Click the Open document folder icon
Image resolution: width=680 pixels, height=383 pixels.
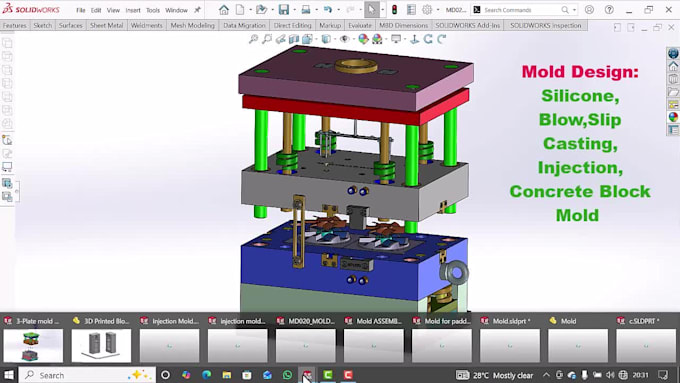tap(261, 10)
